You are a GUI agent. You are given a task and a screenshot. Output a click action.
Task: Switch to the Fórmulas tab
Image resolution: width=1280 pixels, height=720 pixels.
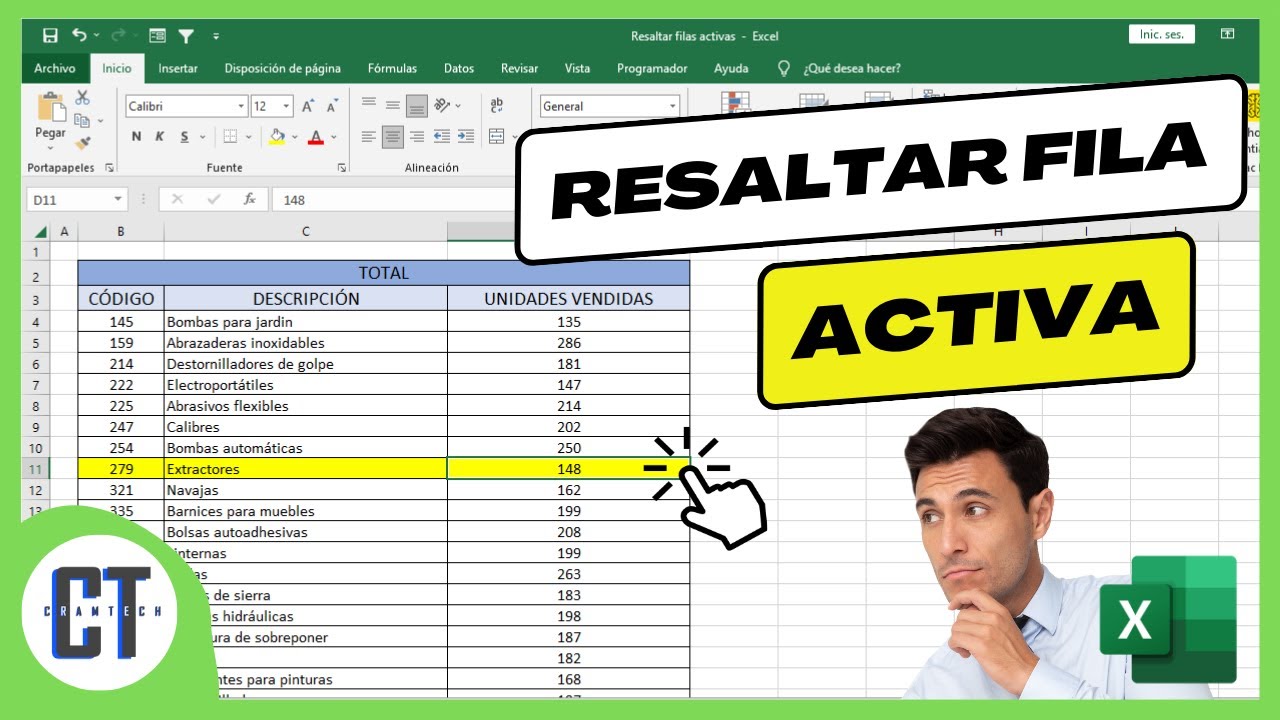392,69
